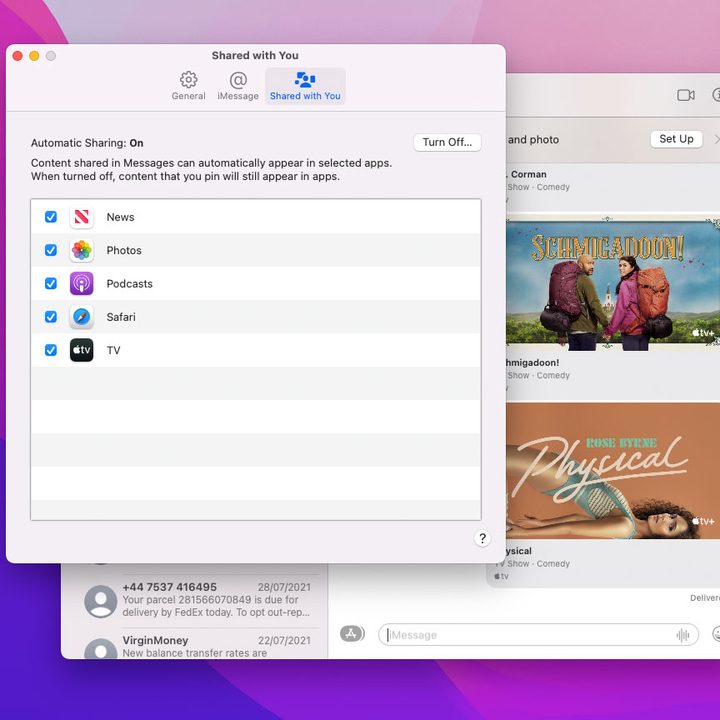This screenshot has height=720, width=720.
Task: Click the Photos app icon
Action: 81,250
